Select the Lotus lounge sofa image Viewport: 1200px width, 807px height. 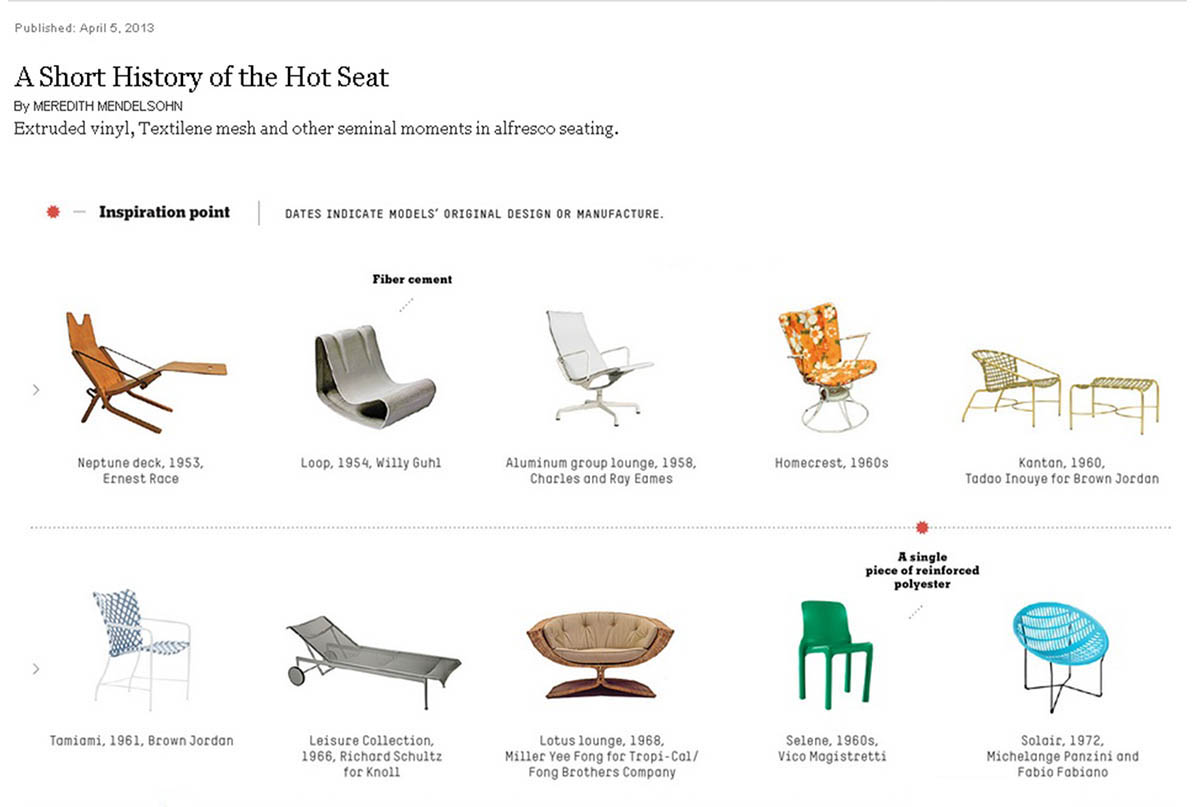600,652
